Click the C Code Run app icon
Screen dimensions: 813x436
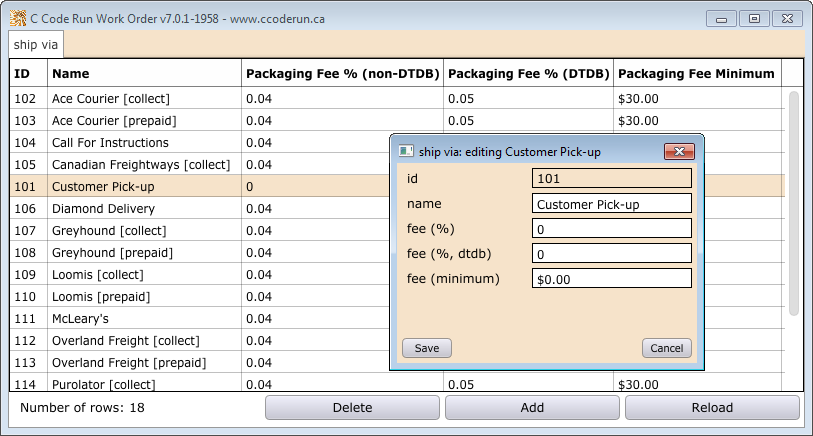(18, 19)
